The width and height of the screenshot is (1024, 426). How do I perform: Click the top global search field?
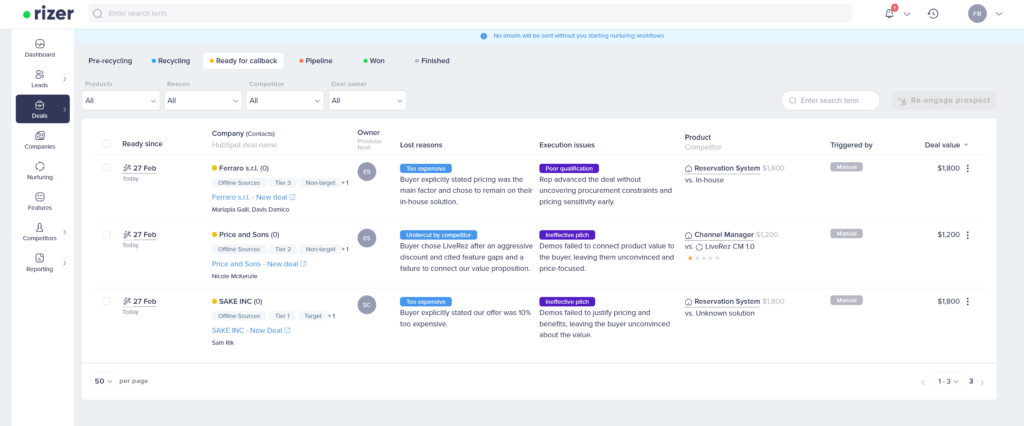click(x=470, y=13)
